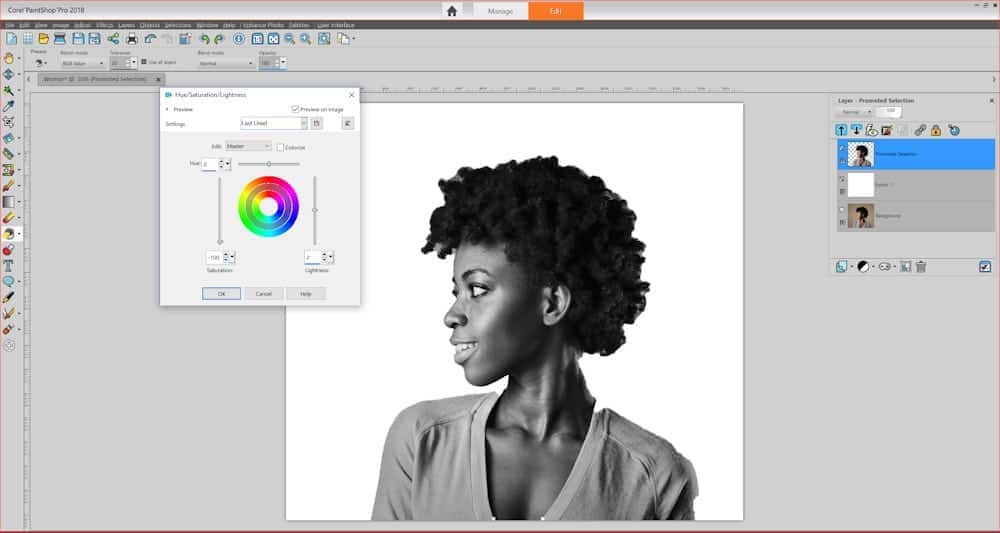Open the Settings preset dropdown (Last Used)

274,123
